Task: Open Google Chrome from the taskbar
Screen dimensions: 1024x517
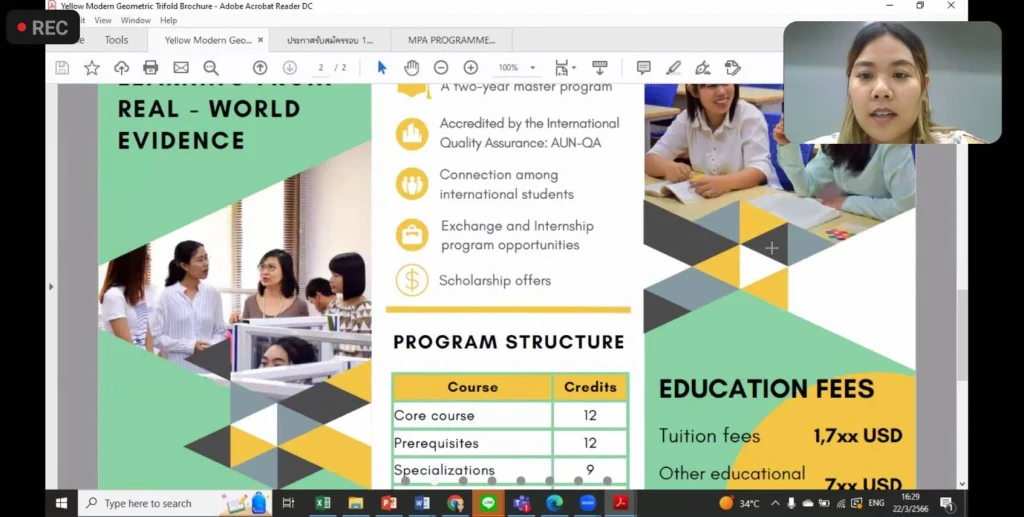Action: (x=455, y=503)
